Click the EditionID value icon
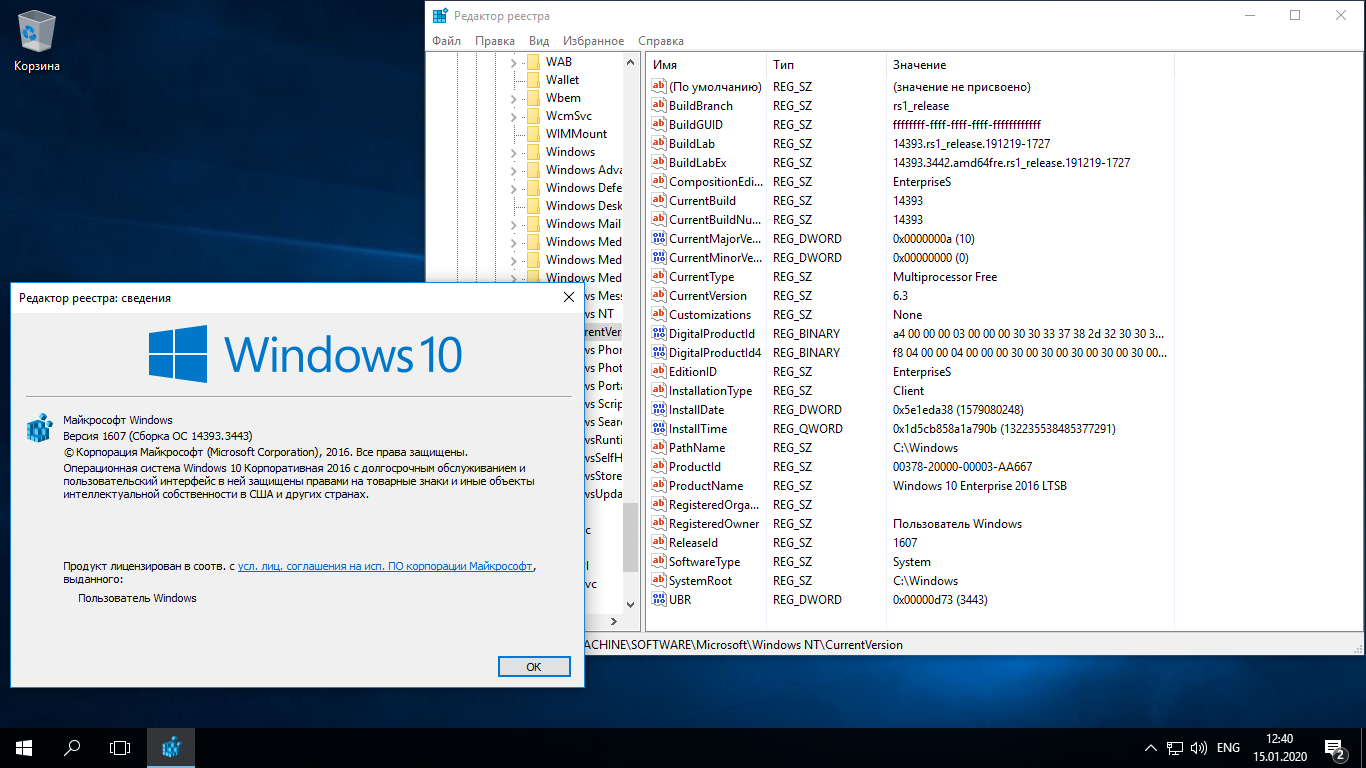Screen dimensions: 1366x768 coord(658,371)
